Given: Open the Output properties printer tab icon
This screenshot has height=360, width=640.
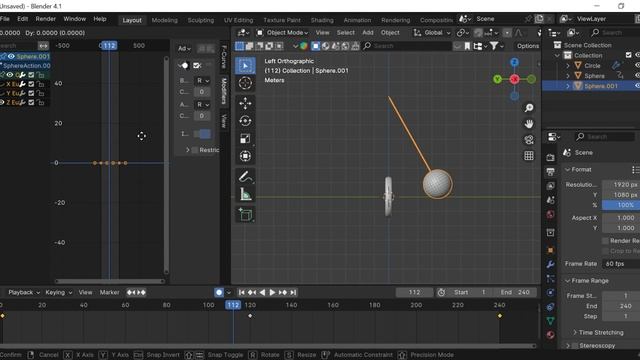Looking at the screenshot, I should coord(550,172).
